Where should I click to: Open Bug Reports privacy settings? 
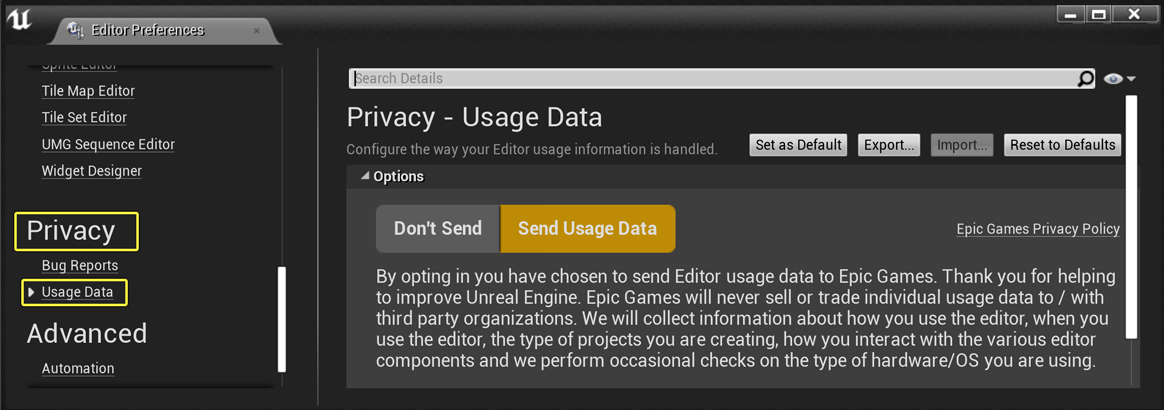(79, 265)
